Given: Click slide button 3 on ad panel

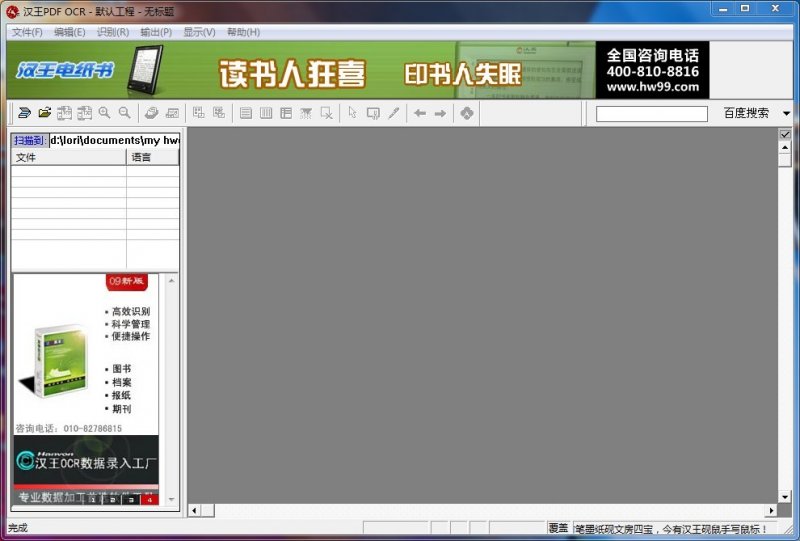Looking at the screenshot, I should coord(131,500).
